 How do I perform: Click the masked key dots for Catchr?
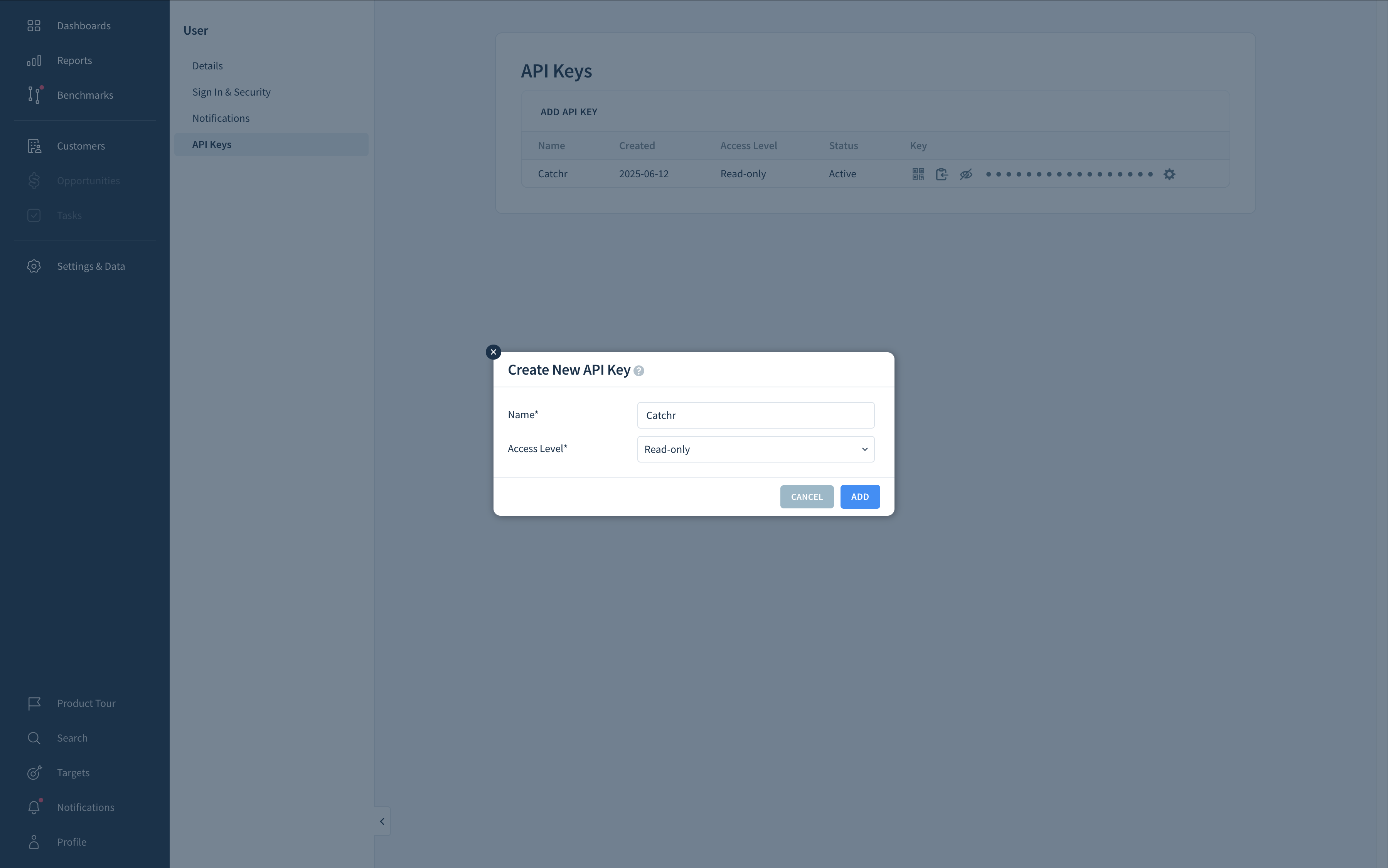tap(1069, 174)
